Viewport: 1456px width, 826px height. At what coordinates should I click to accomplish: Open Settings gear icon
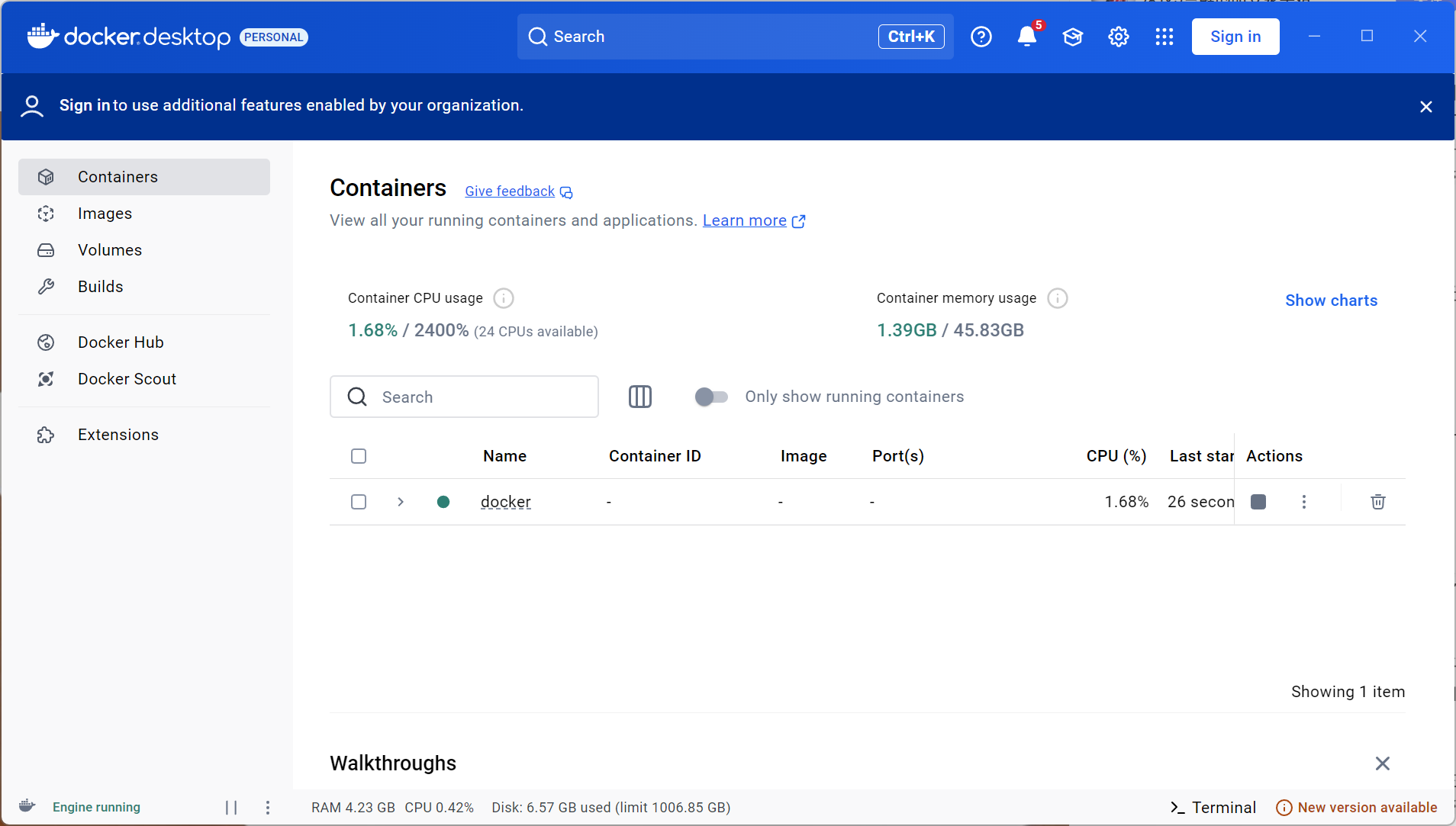(1119, 37)
